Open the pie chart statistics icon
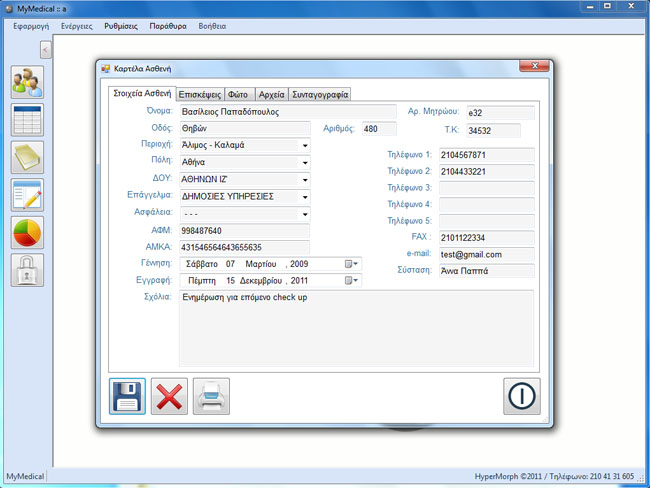This screenshot has width=650, height=488. pyautogui.click(x=27, y=232)
